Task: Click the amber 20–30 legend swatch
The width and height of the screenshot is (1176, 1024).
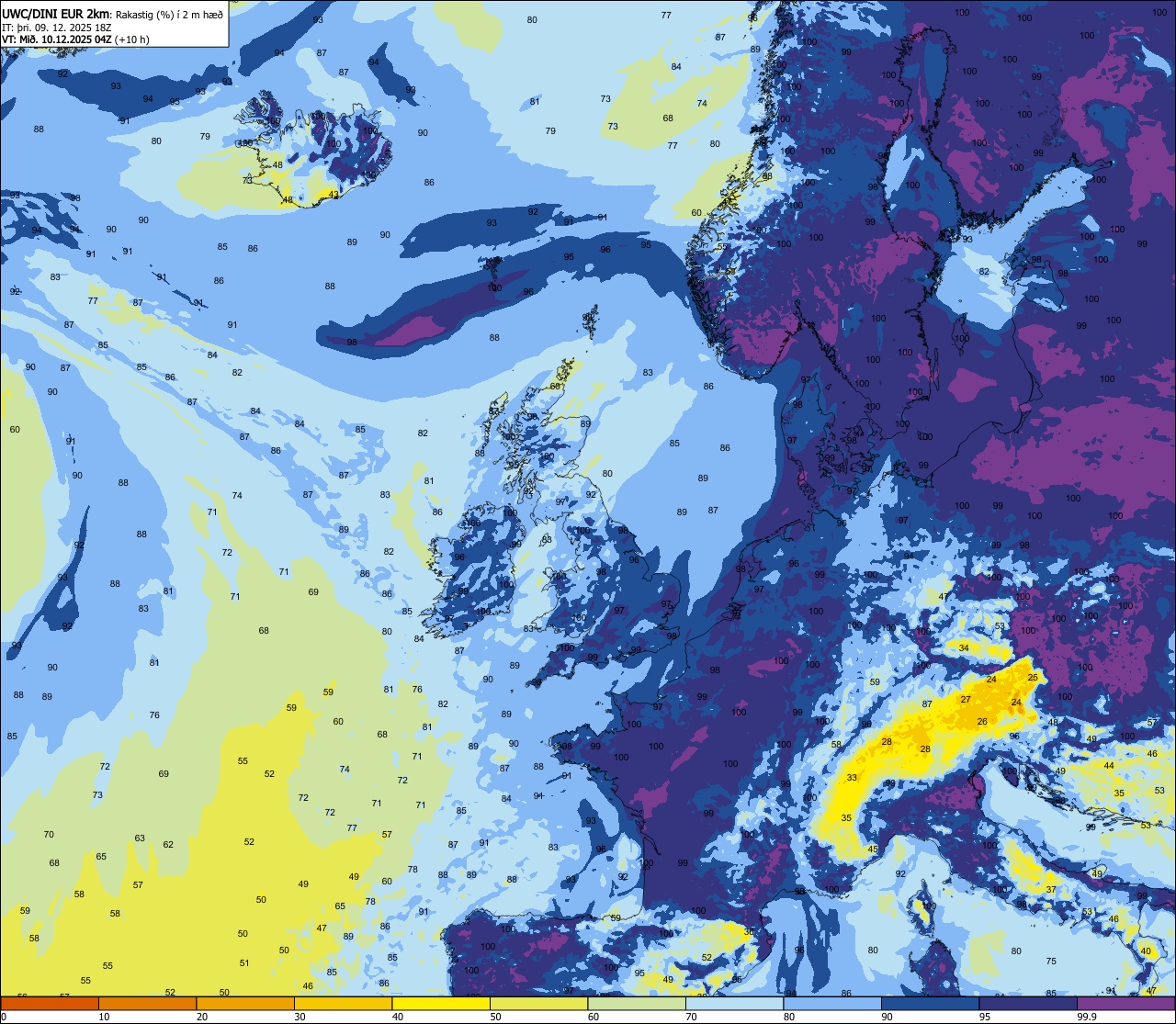Action: point(245,1003)
